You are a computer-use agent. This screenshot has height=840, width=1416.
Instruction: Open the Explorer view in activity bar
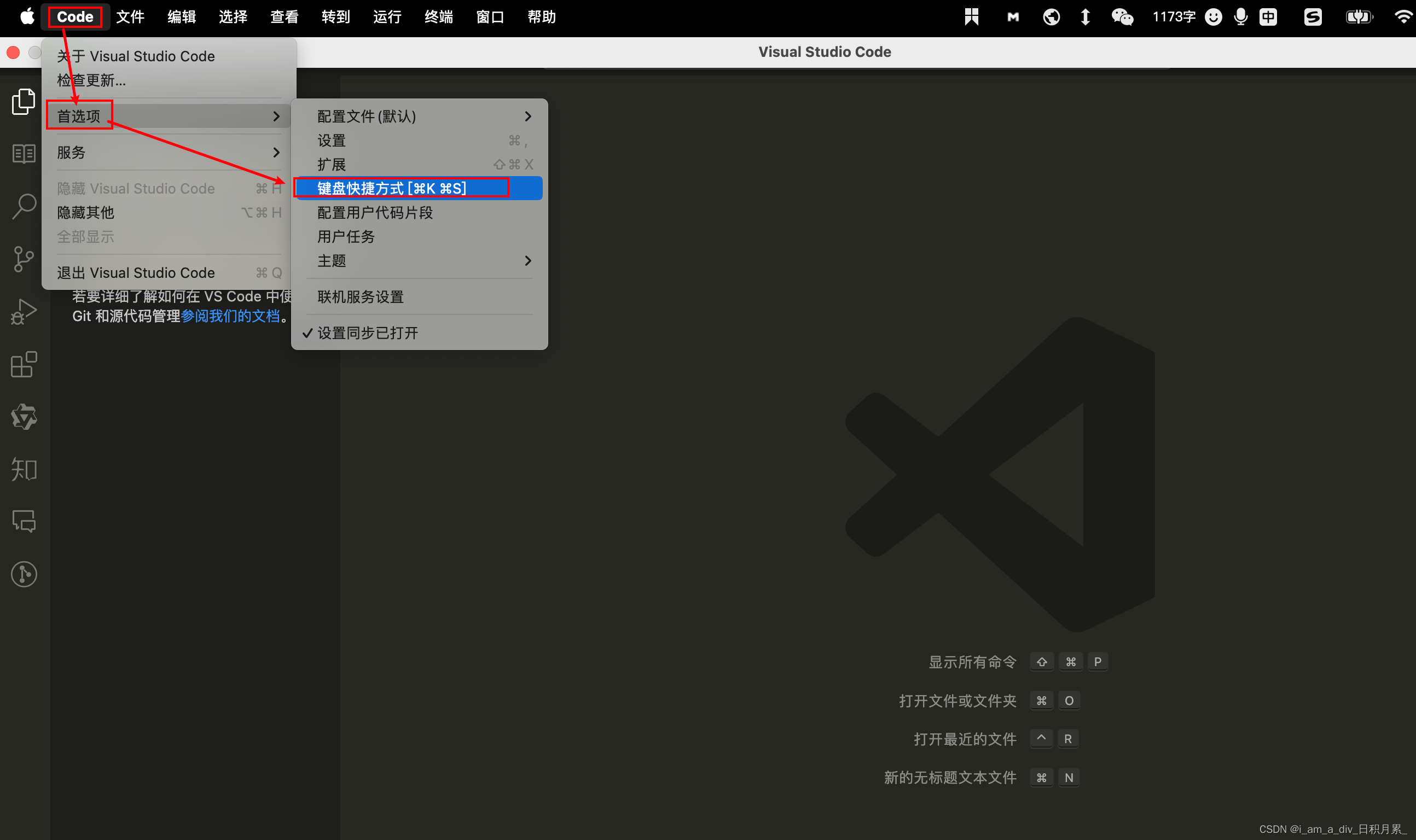pos(24,102)
